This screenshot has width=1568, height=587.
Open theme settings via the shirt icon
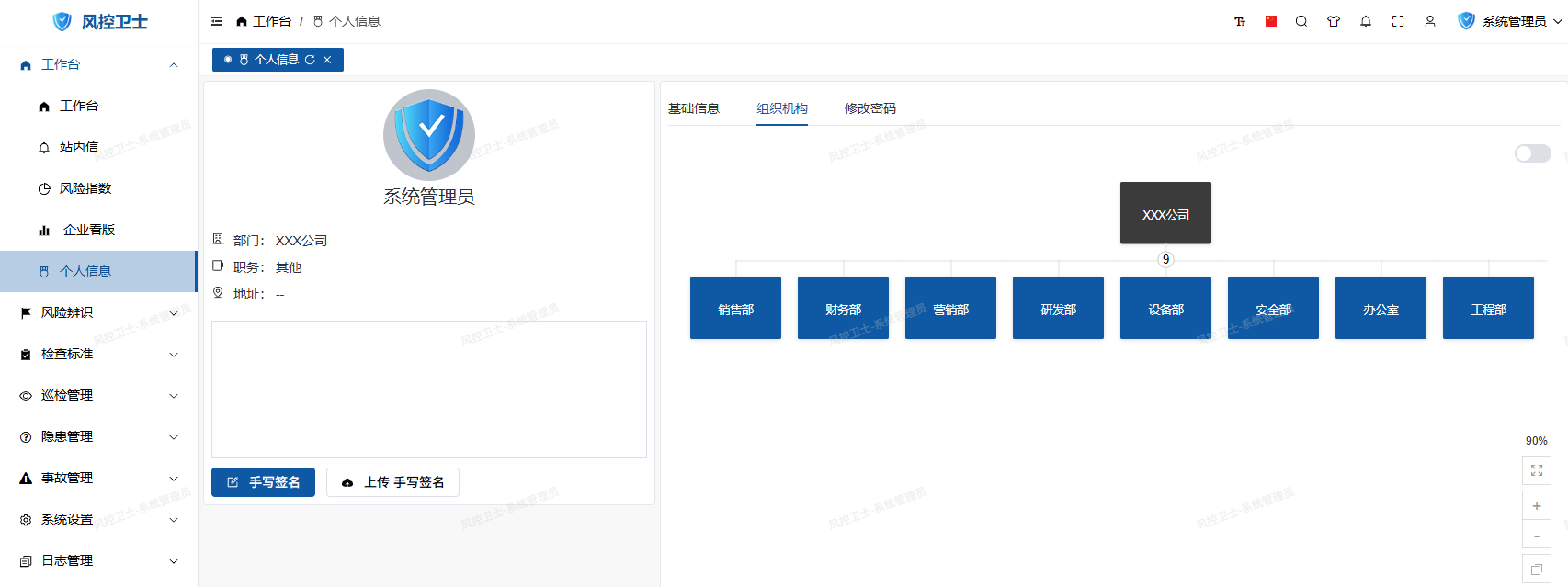pyautogui.click(x=1334, y=21)
